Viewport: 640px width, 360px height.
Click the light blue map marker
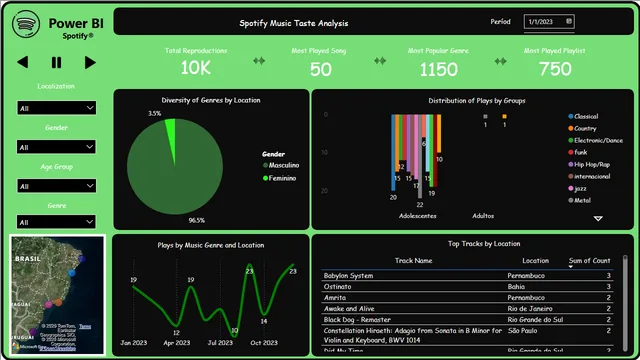tap(72, 273)
